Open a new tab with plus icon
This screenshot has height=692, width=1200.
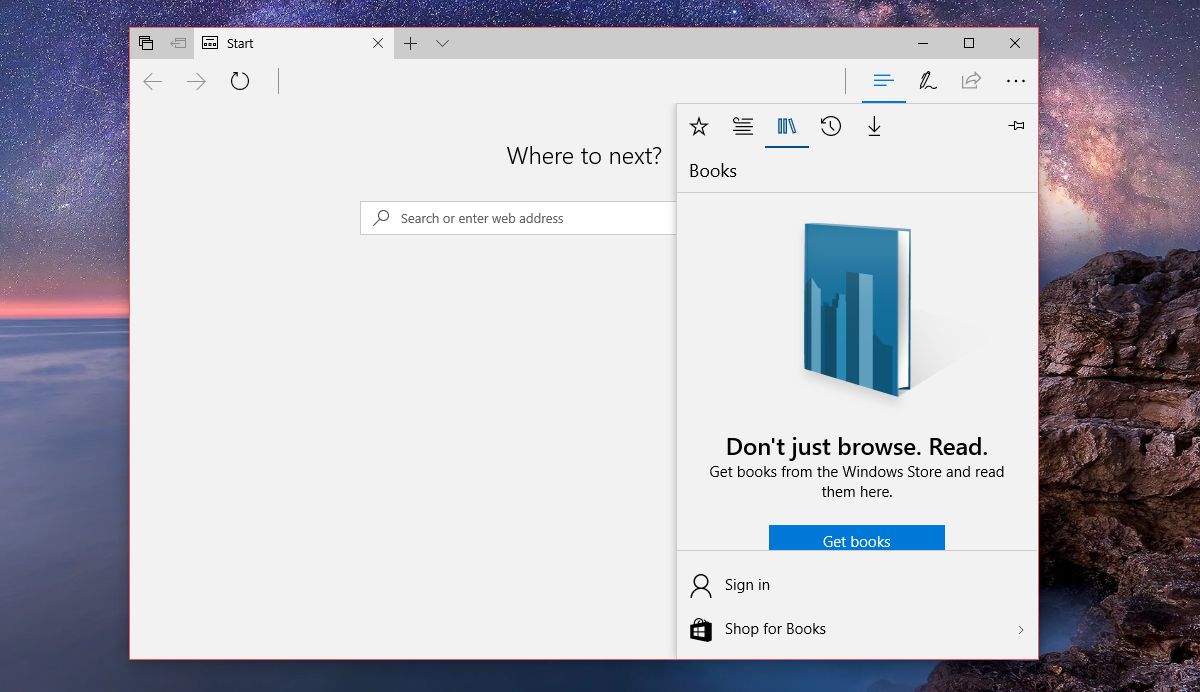click(410, 43)
